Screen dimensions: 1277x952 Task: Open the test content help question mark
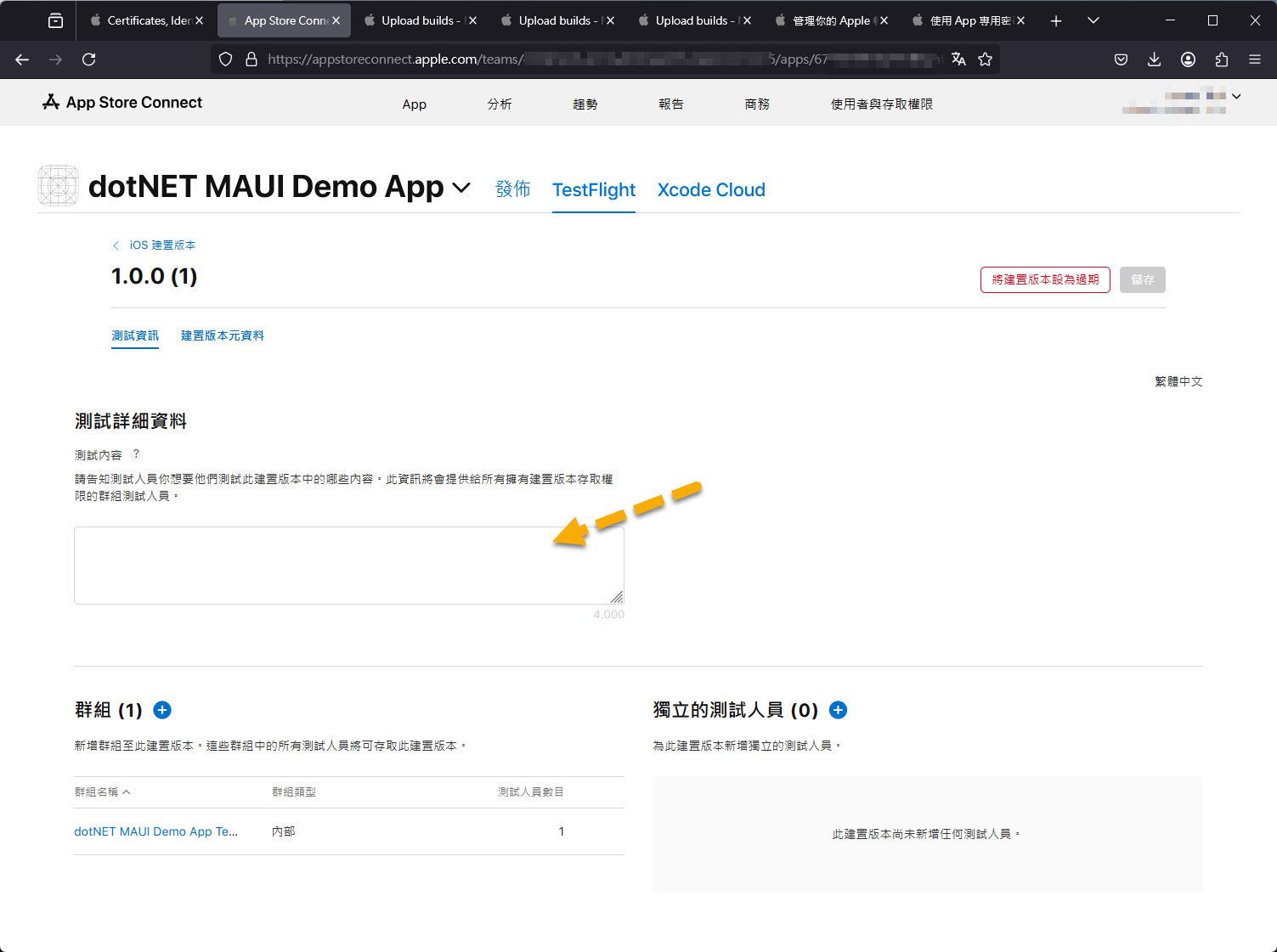136,454
